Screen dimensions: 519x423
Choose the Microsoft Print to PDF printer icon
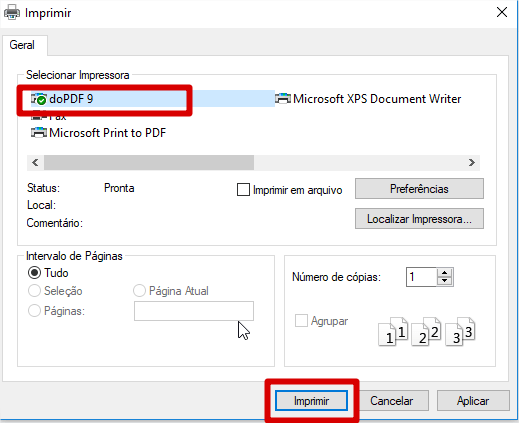39,133
